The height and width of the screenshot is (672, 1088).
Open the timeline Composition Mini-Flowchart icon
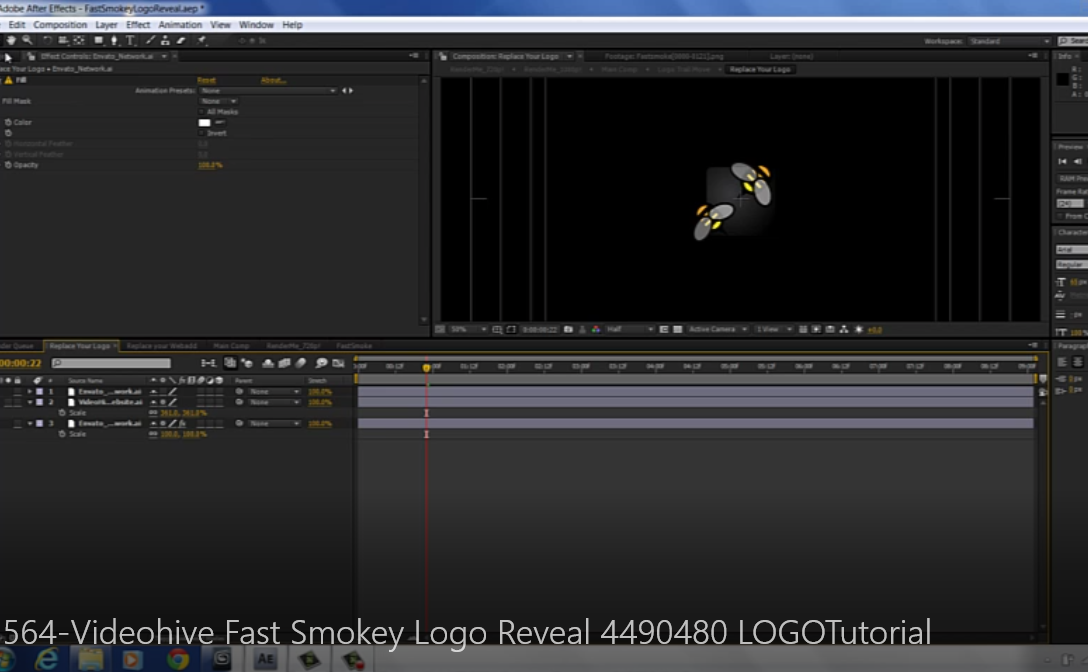(208, 363)
